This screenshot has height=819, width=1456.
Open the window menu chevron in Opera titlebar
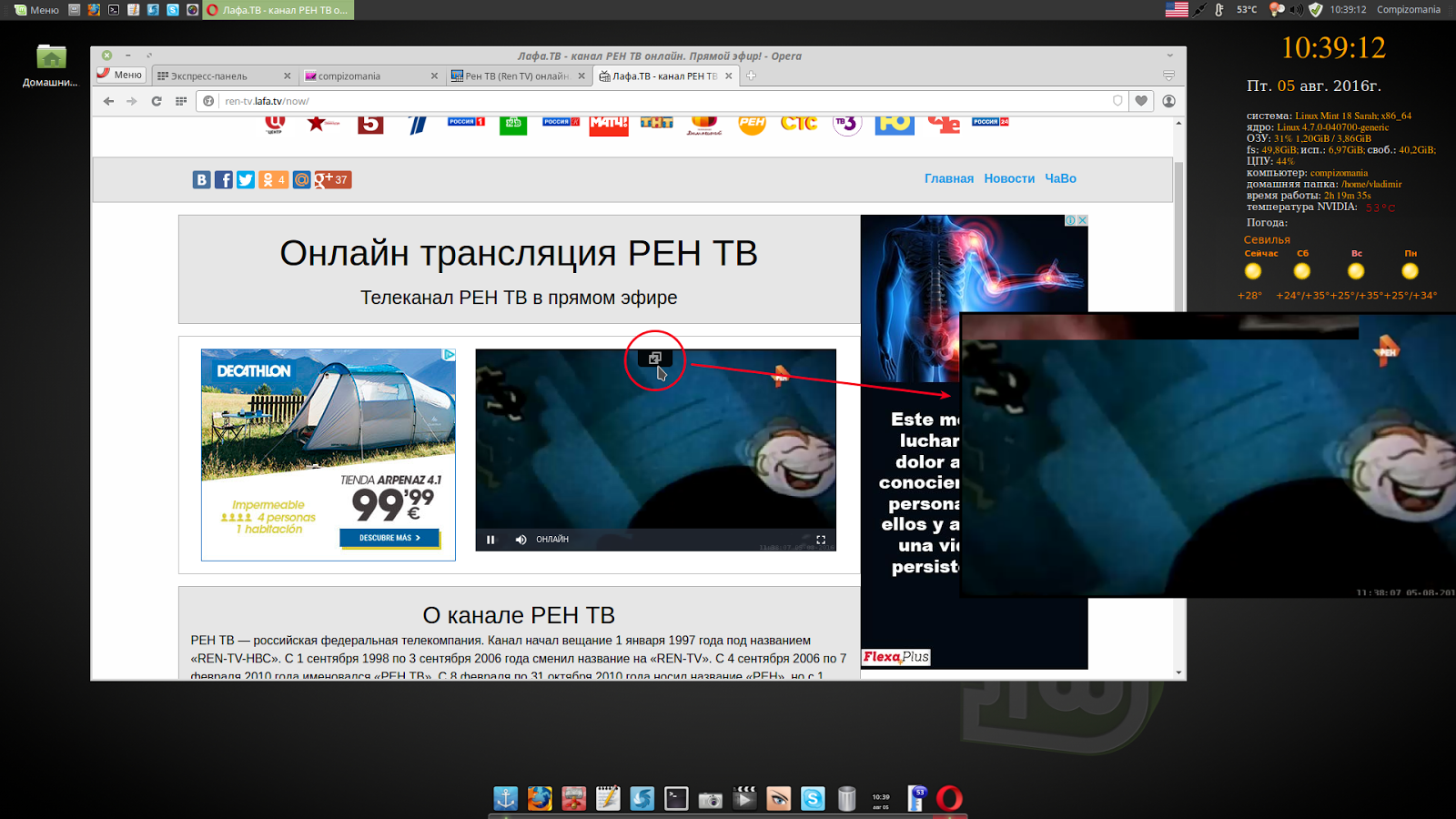pyautogui.click(x=1169, y=56)
